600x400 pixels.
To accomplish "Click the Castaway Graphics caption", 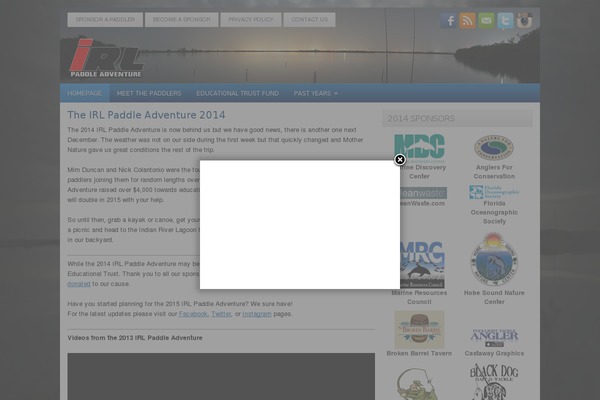I will click(x=494, y=353).
